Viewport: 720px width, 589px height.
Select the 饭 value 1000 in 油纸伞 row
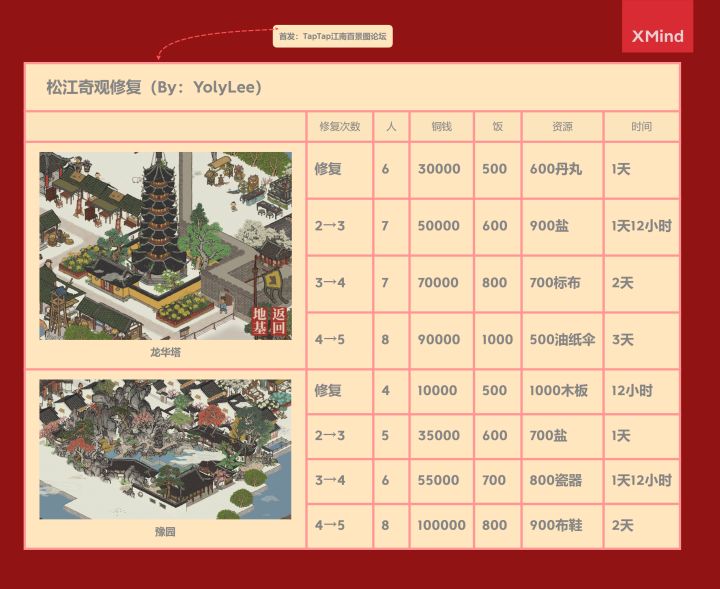click(498, 340)
